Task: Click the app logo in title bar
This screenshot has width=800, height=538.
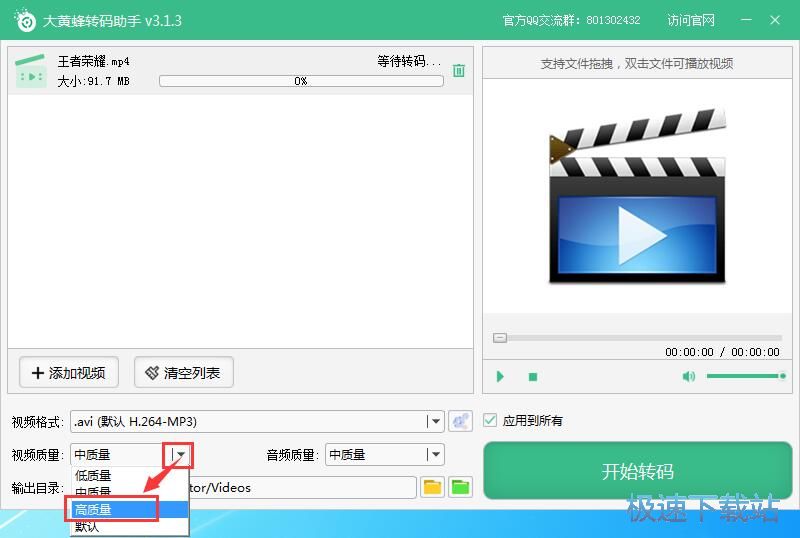Action: pyautogui.click(x=23, y=20)
